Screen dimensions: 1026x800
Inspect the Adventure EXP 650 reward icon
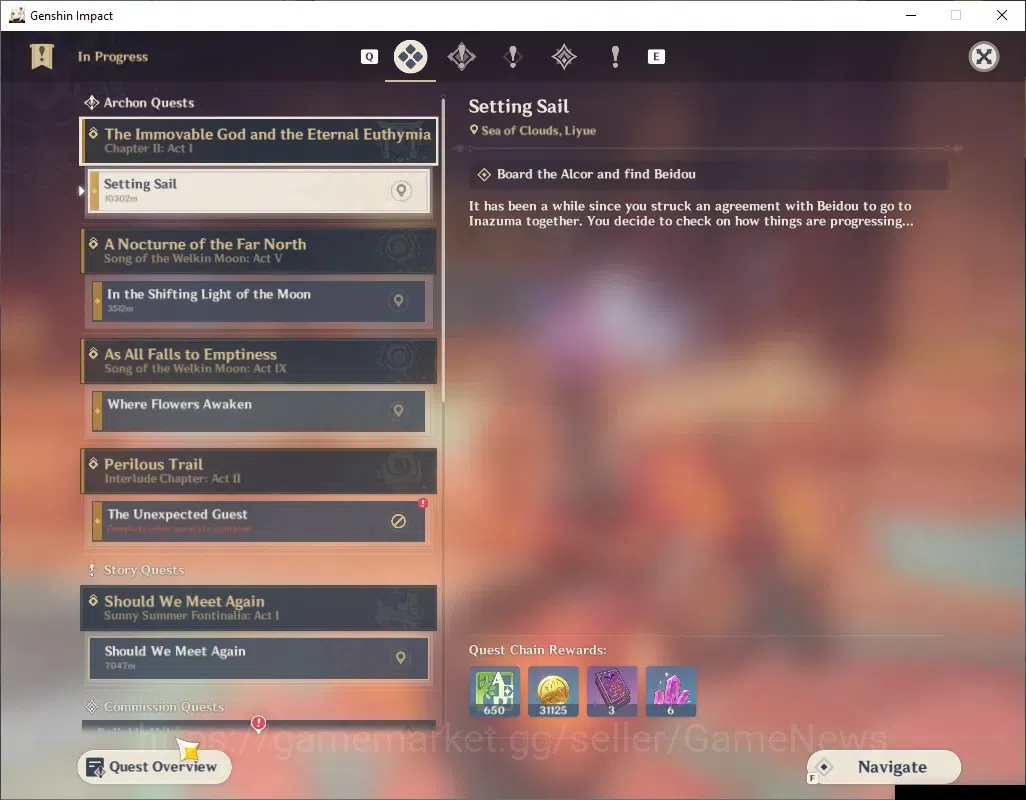tap(495, 691)
